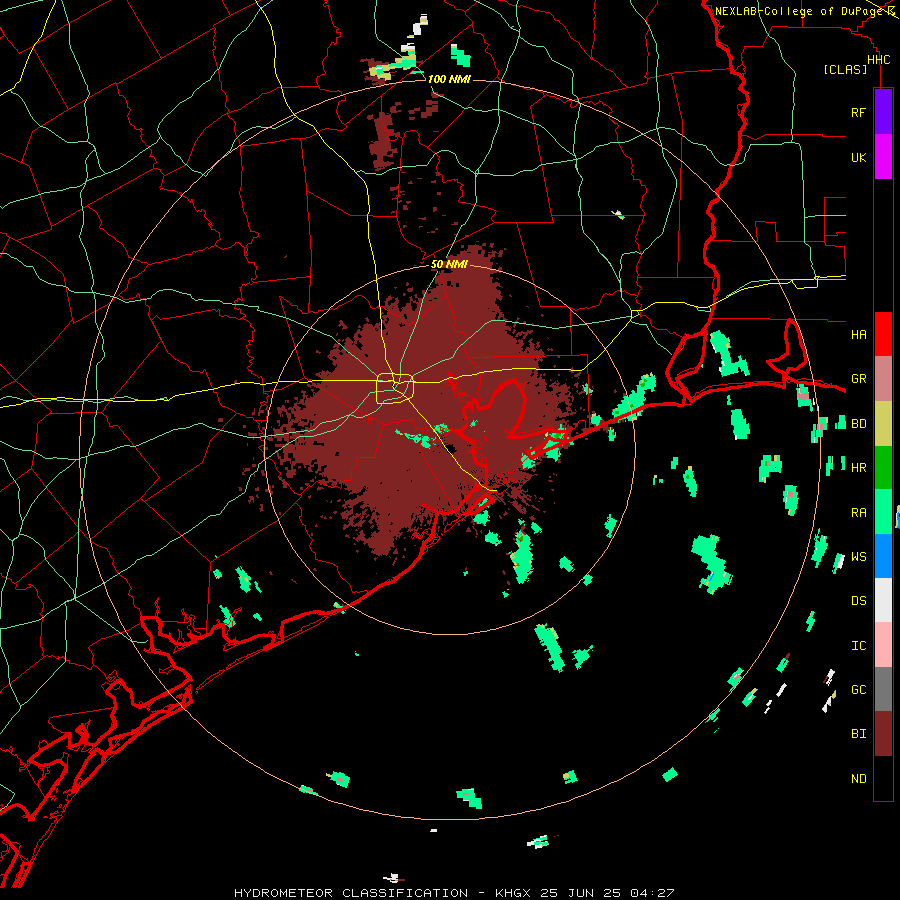Click the "ND" legend label
The image size is (900, 900).
point(859,779)
